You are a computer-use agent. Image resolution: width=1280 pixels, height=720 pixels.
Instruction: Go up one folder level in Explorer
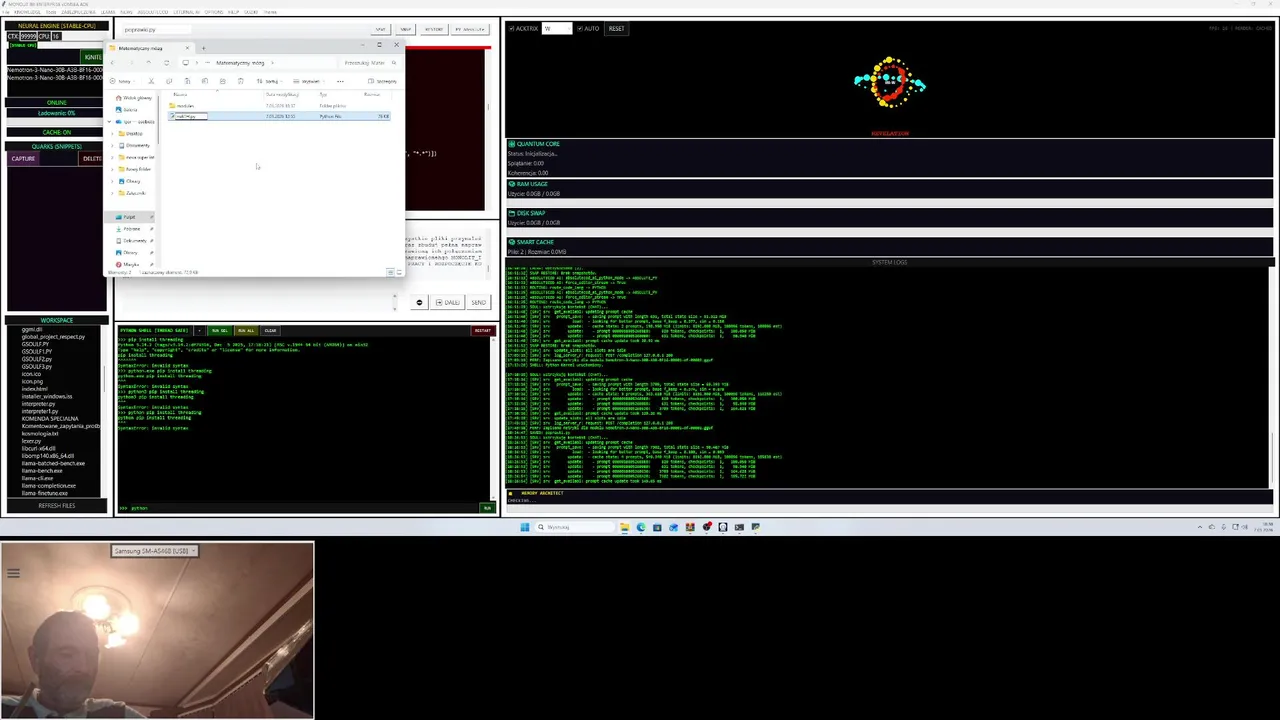pos(149,63)
